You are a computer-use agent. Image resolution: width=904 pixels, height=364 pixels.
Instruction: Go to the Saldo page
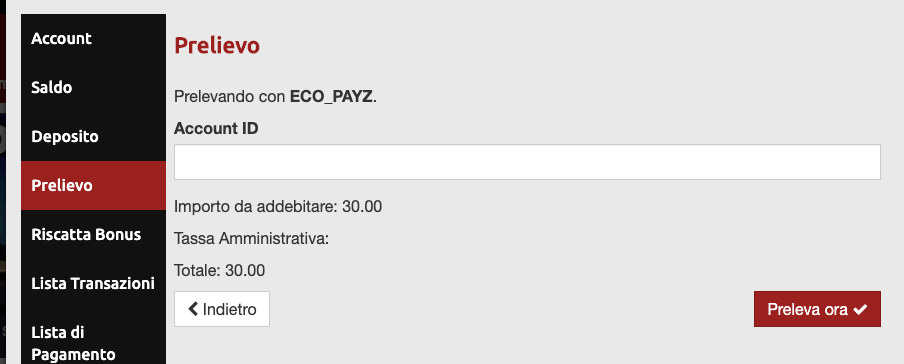click(93, 88)
